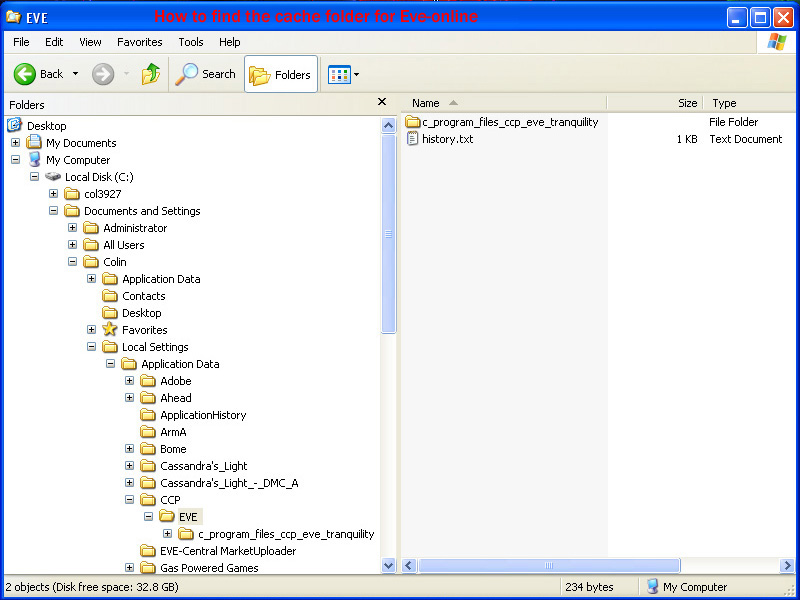This screenshot has width=800, height=600.
Task: Click the file list scroll right arrow
Action: [787, 565]
